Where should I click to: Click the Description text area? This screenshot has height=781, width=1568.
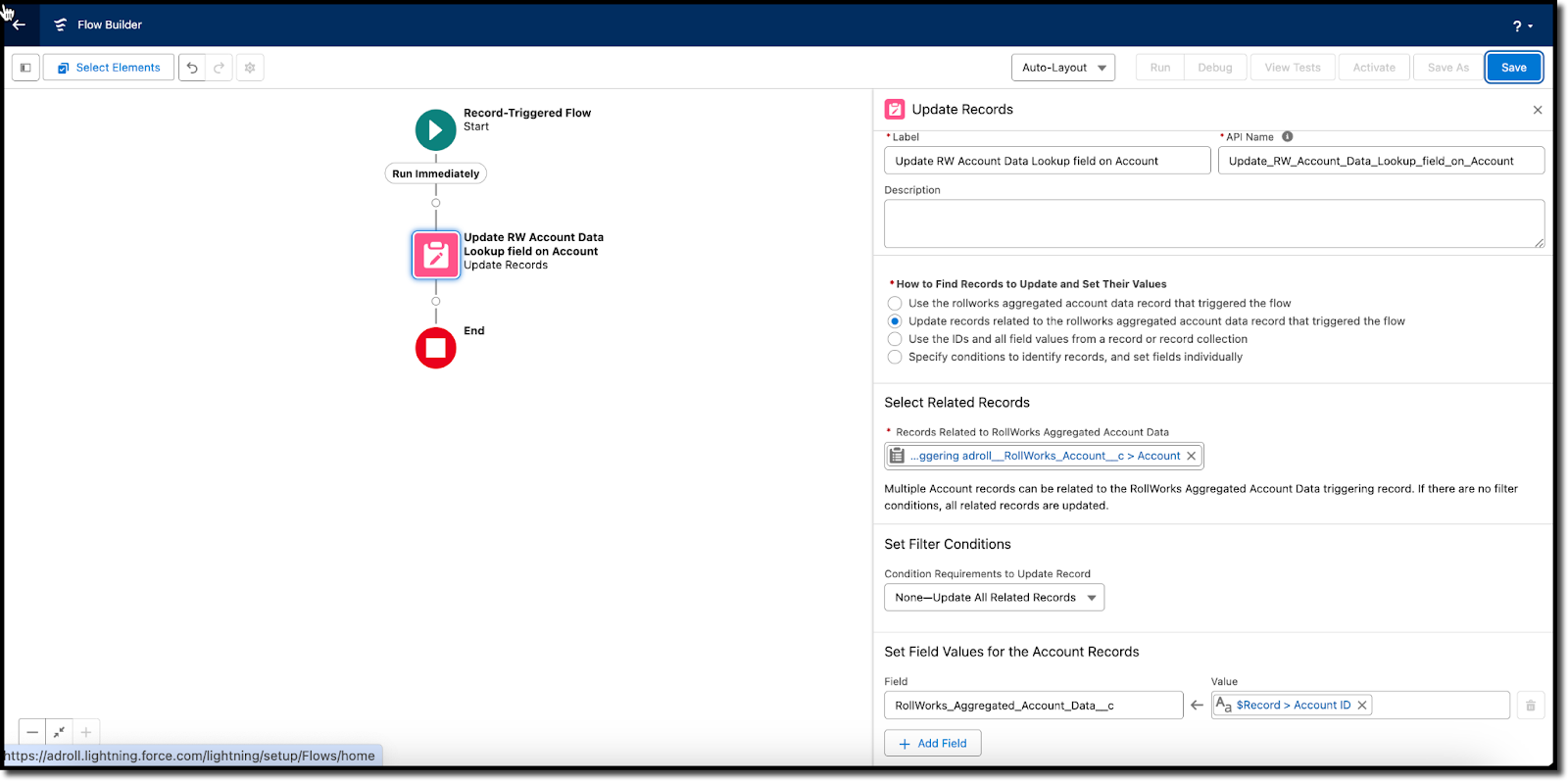(x=1213, y=223)
